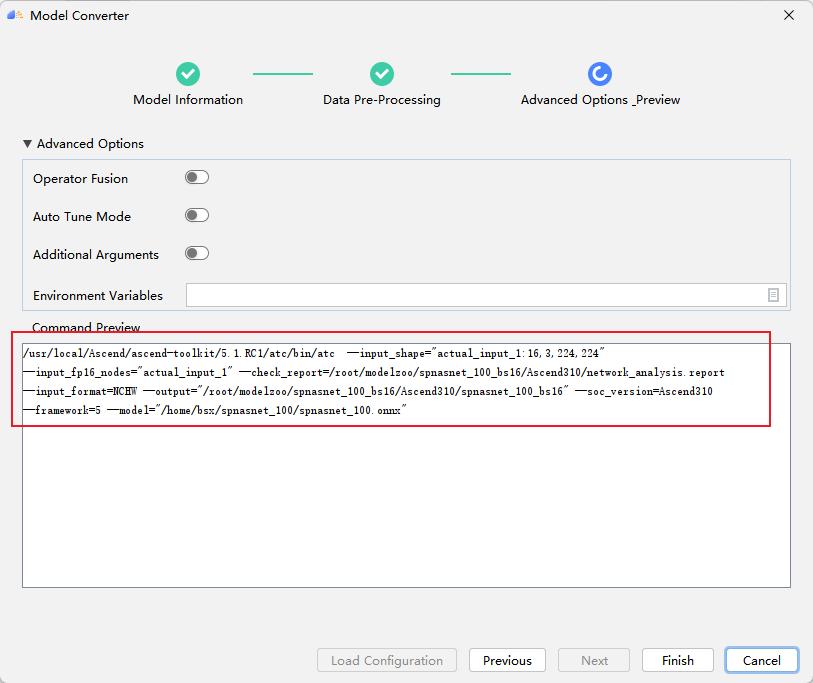Click the check icon above Data Pre-Processing
813x683 pixels.
point(381,73)
